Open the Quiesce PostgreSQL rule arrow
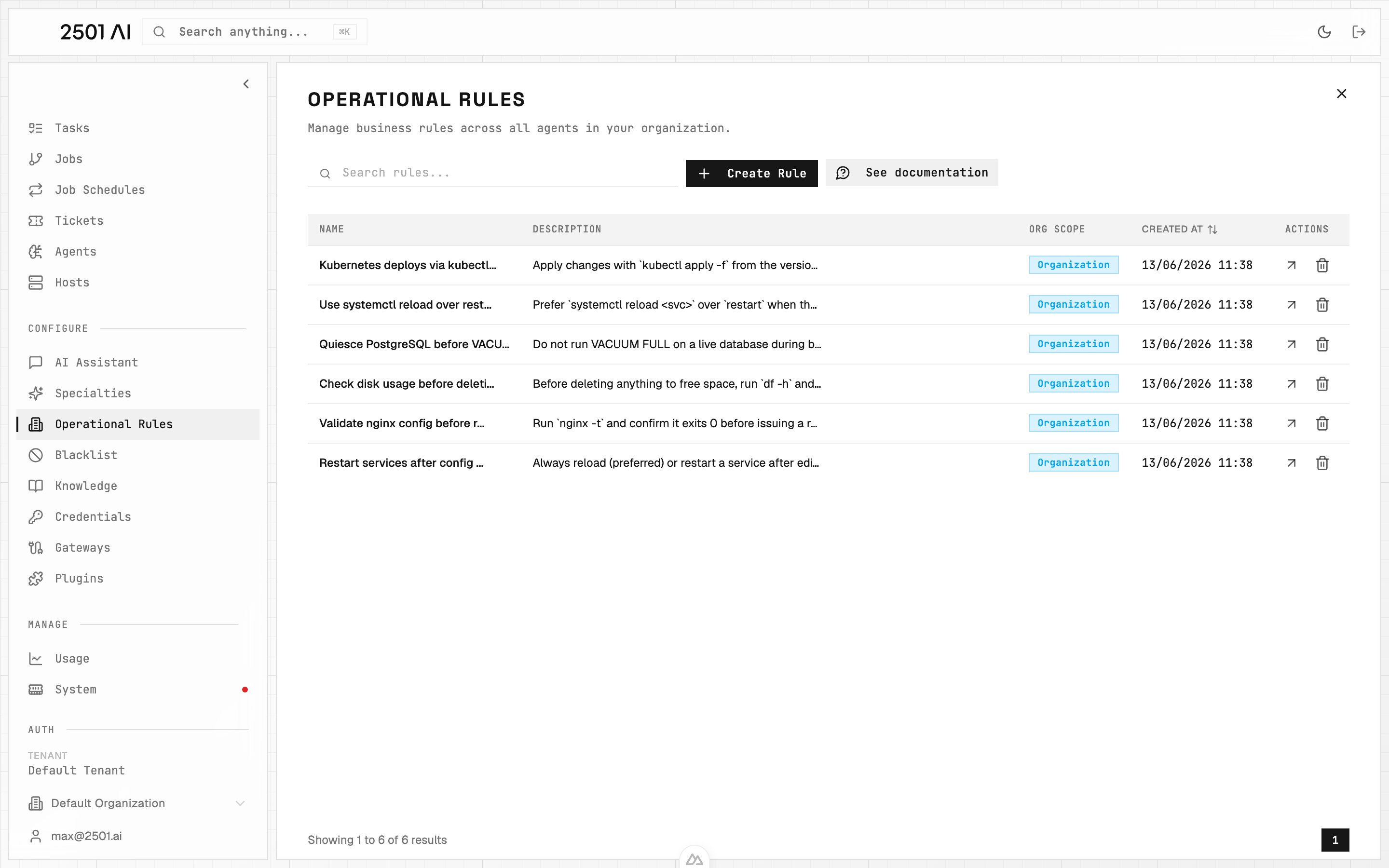This screenshot has width=1389, height=868. (x=1292, y=344)
